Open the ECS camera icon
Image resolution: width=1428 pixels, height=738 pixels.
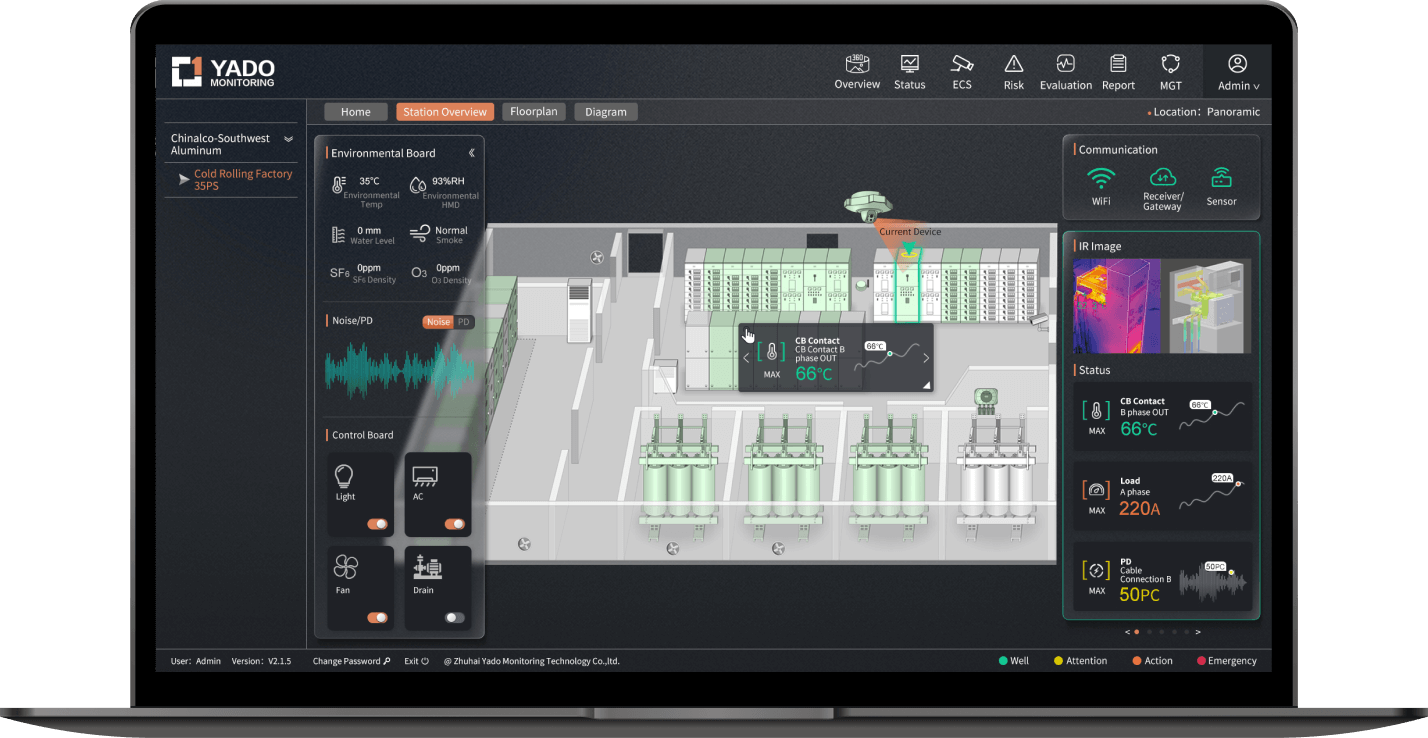(x=961, y=64)
